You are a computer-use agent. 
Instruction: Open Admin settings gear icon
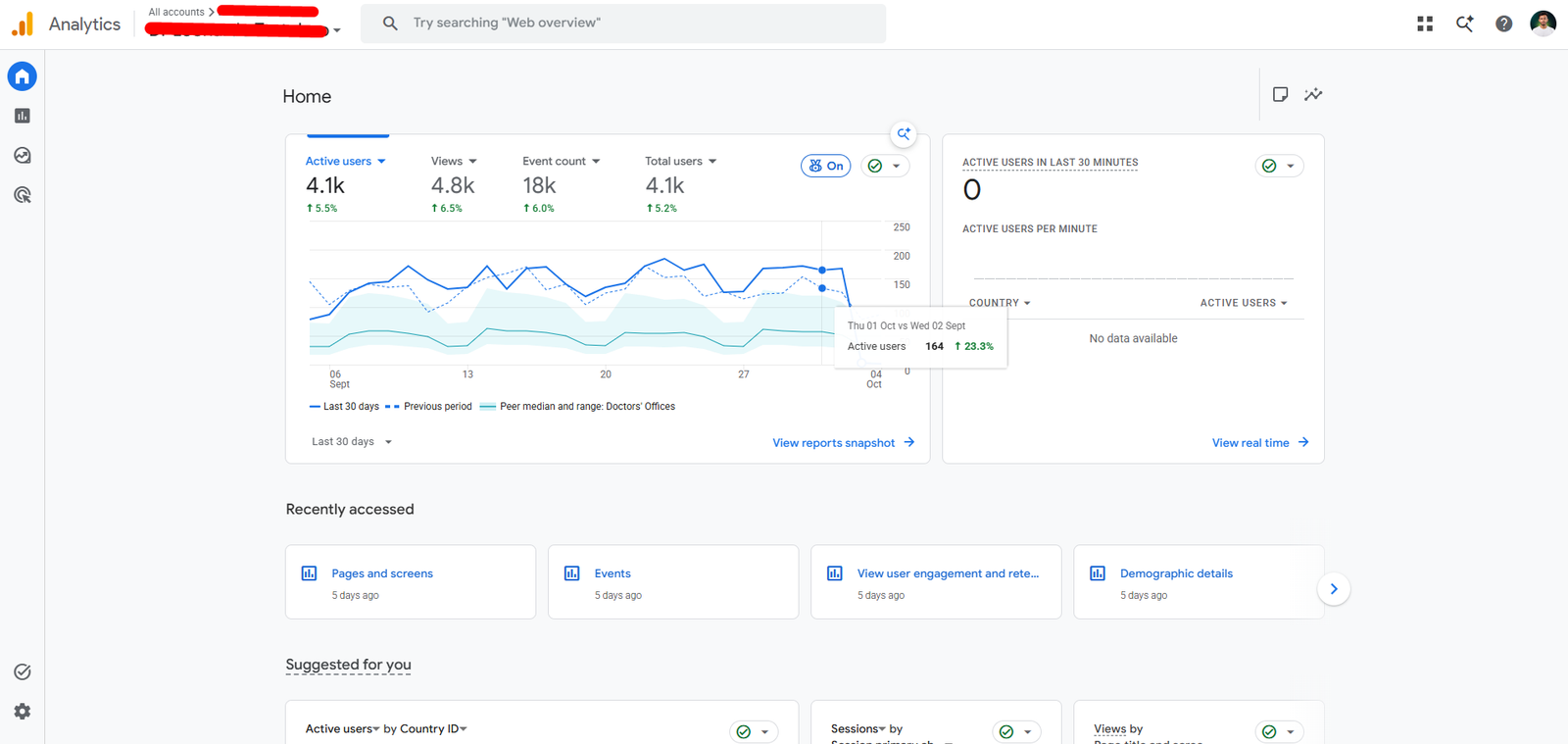[23, 712]
